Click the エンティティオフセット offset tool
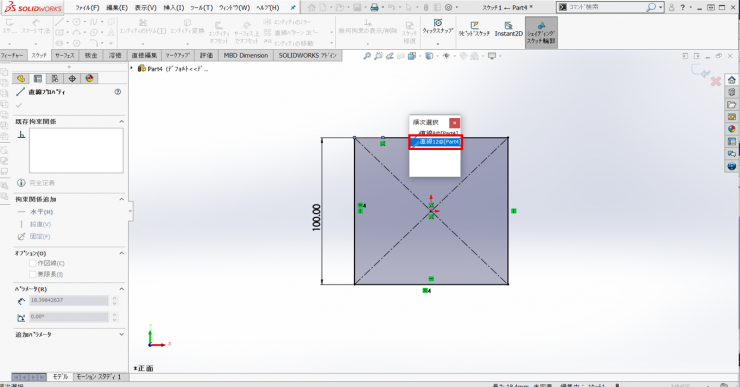The width and height of the screenshot is (740, 387). point(219,33)
